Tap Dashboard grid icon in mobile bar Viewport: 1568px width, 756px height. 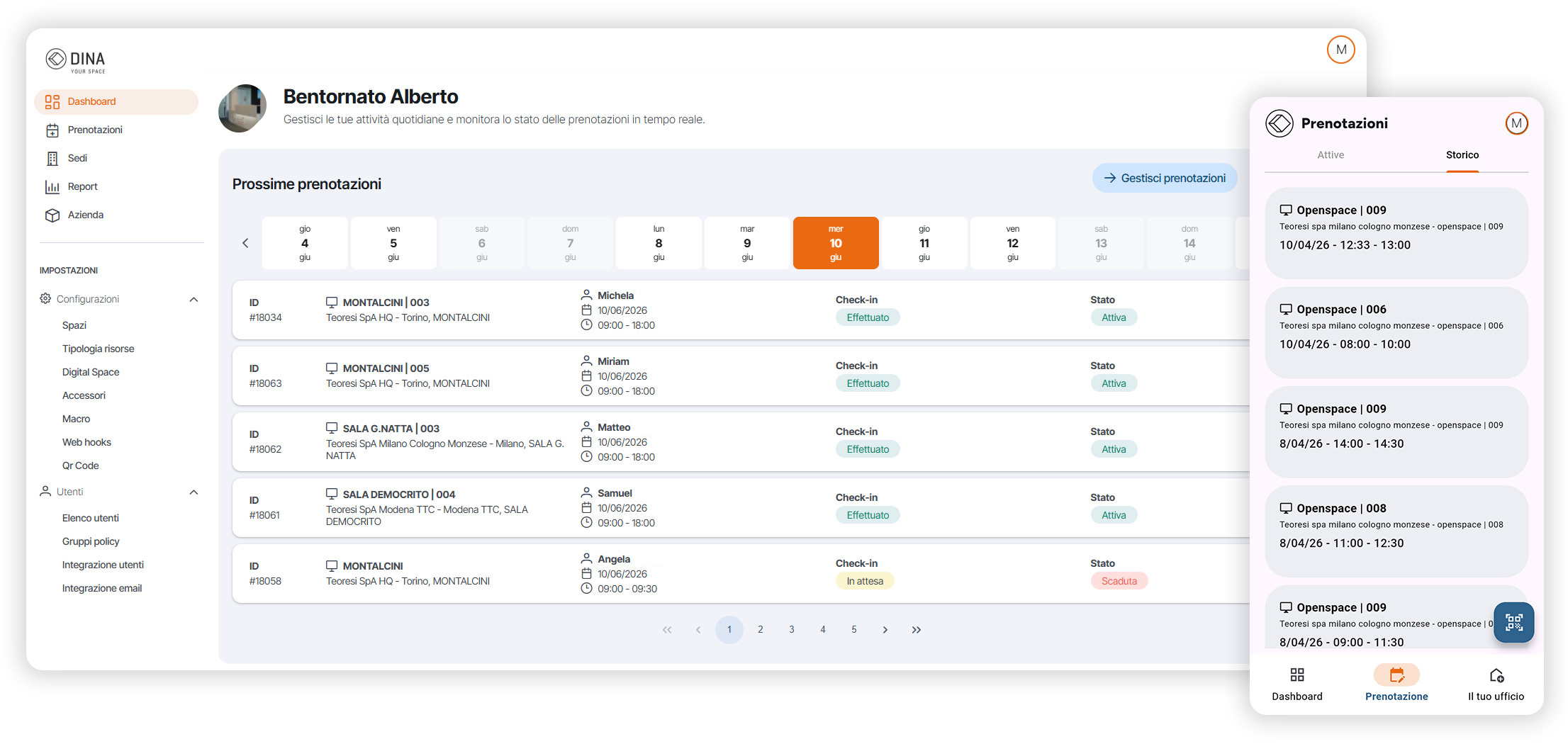click(1297, 675)
